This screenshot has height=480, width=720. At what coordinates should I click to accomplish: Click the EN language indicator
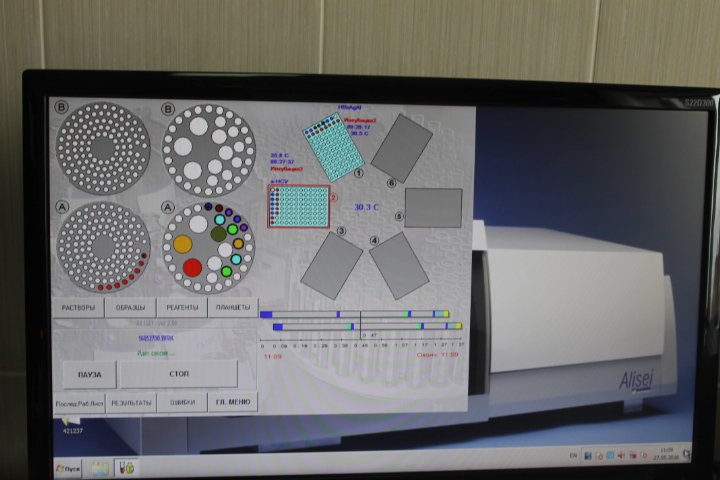click(573, 455)
